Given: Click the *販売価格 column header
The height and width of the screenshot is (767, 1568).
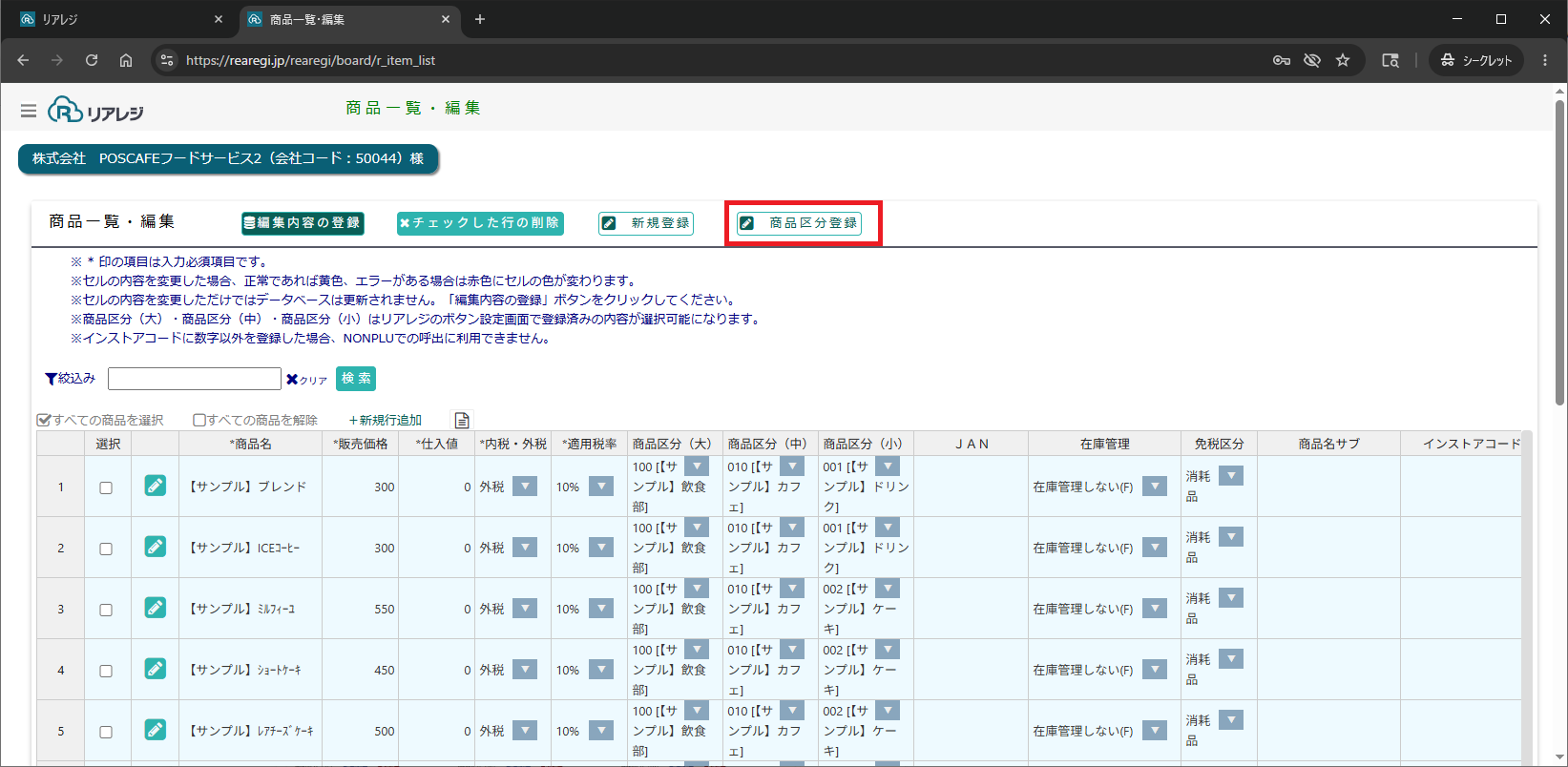Looking at the screenshot, I should pyautogui.click(x=361, y=444).
